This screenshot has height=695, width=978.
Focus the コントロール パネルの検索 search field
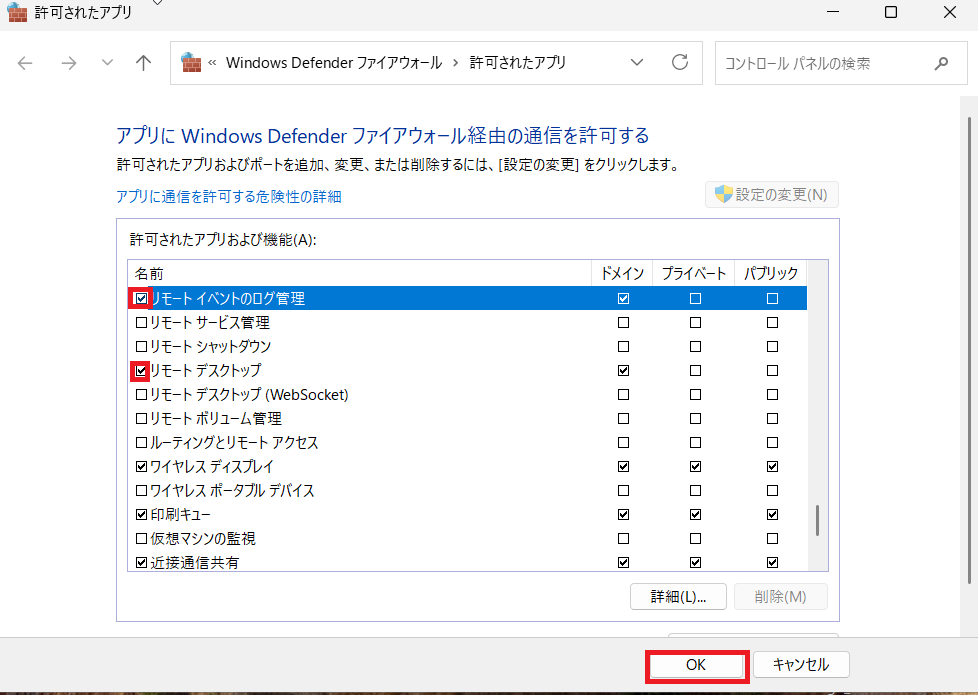(x=841, y=63)
